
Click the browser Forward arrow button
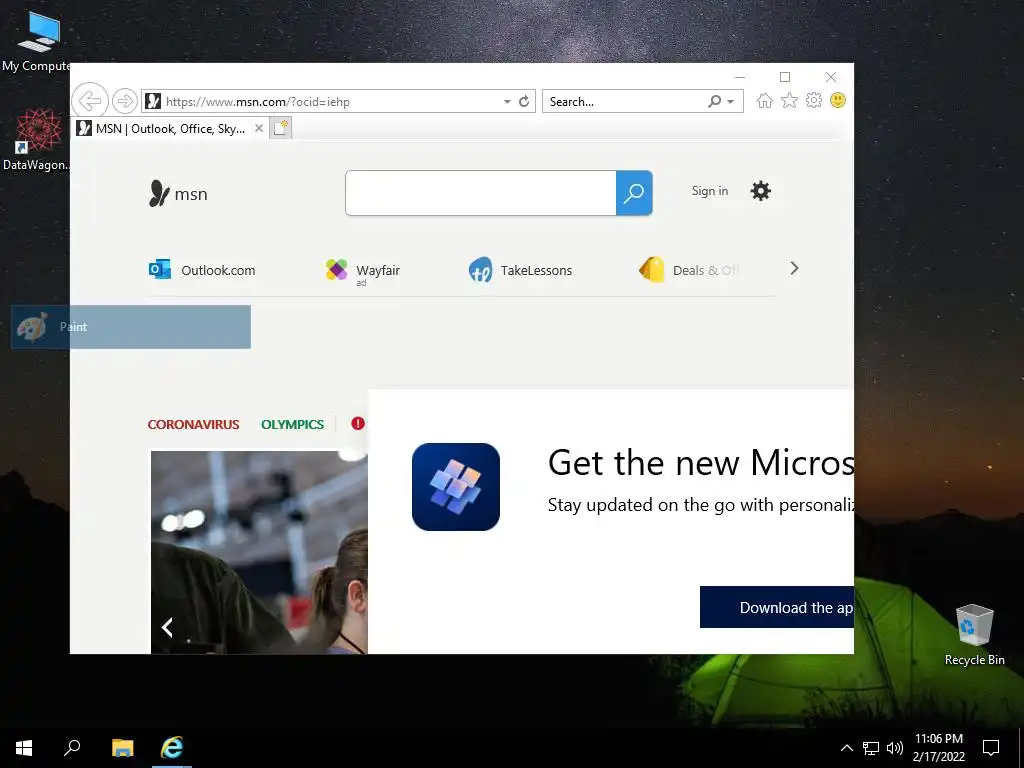[124, 101]
